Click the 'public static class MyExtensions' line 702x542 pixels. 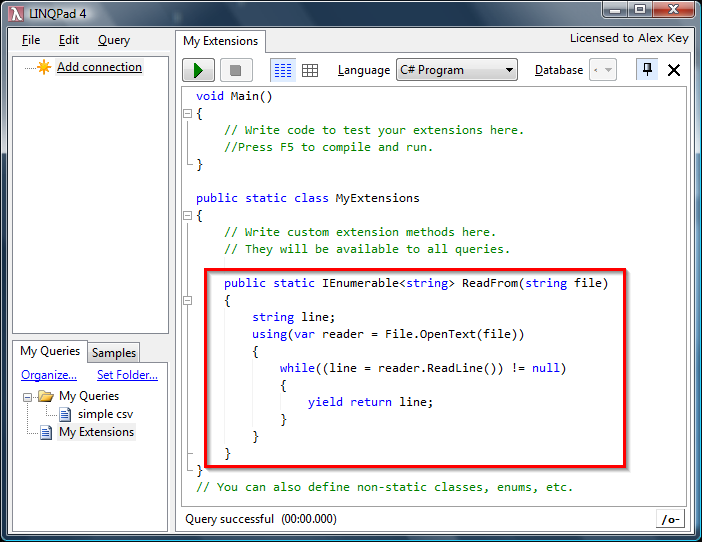point(308,198)
